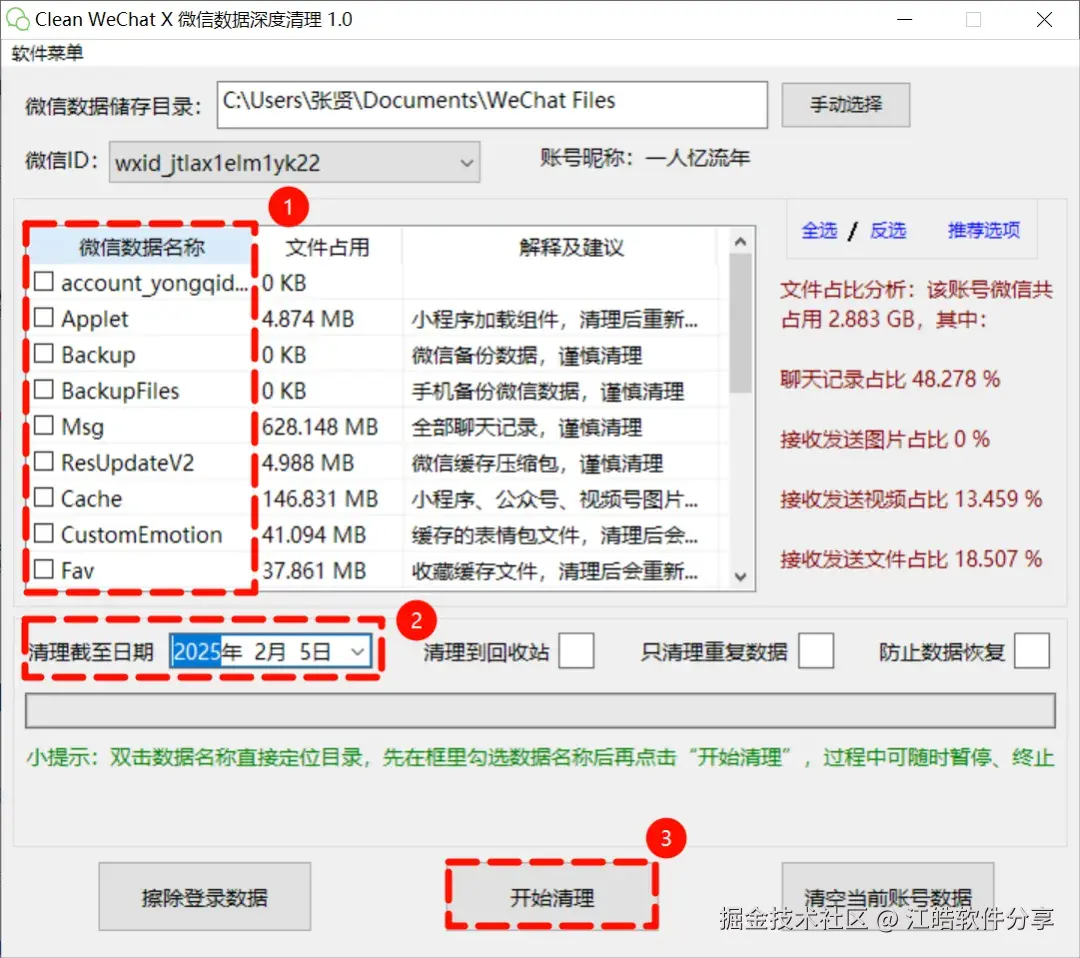This screenshot has height=958, width=1080.
Task: Enable the ResUpdateV2 checkbox
Action: point(44,461)
